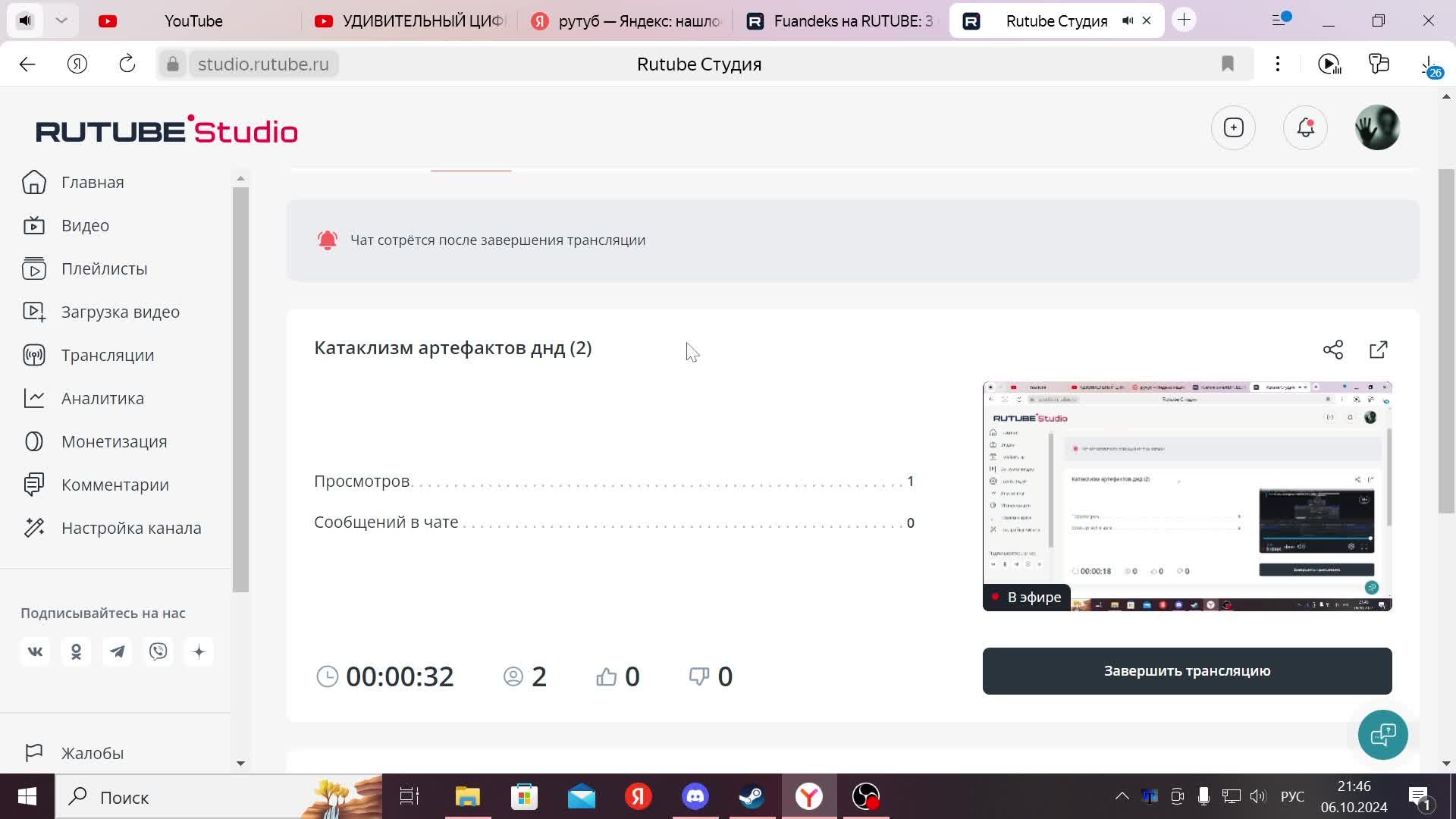Select the Подписывайтесь ВКонтакте icon

[35, 651]
